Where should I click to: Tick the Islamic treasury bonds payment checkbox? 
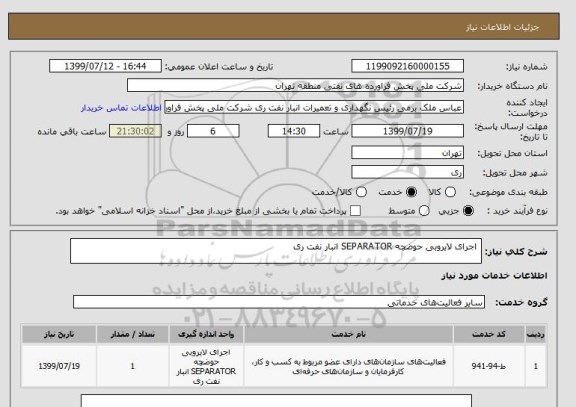click(x=355, y=211)
